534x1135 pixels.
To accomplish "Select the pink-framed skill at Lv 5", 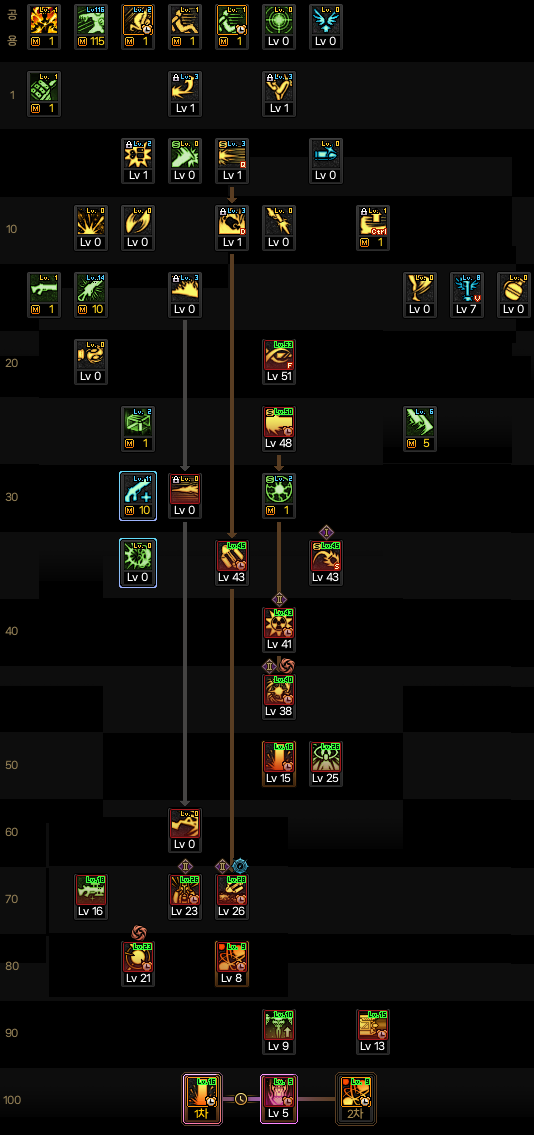I will point(279,1099).
